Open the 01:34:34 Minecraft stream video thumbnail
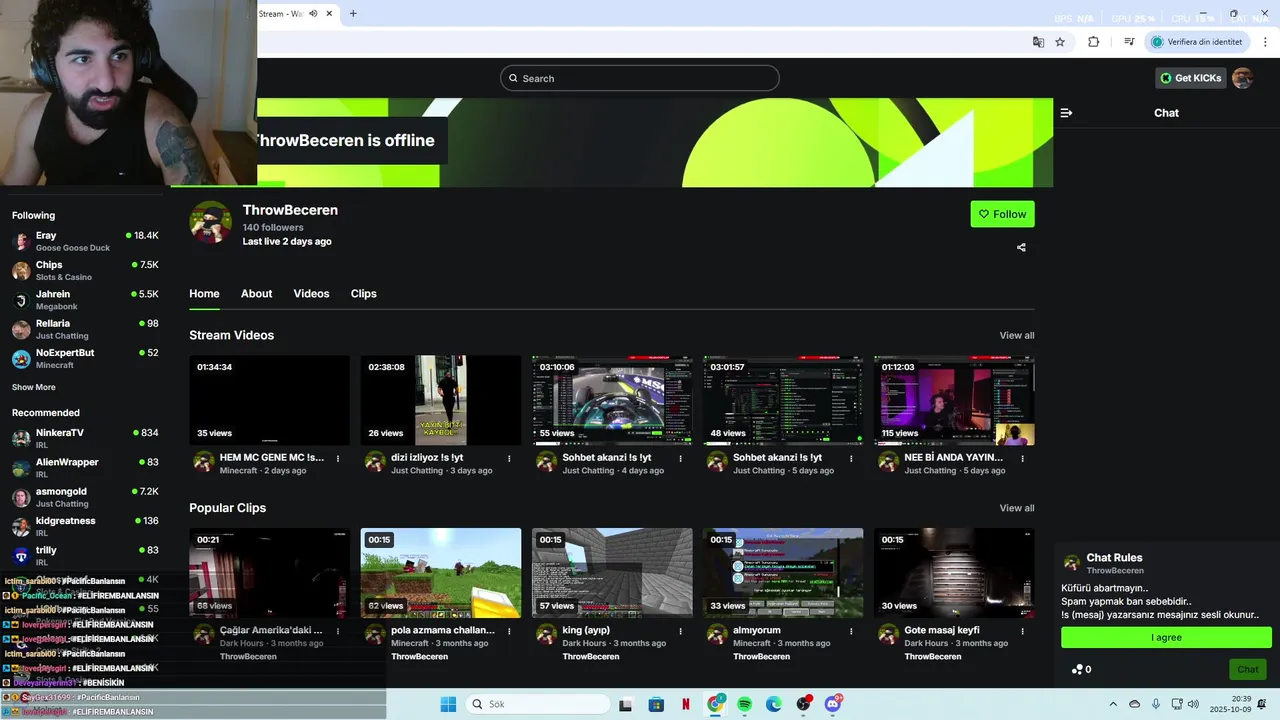Image resolution: width=1280 pixels, height=720 pixels. [x=270, y=400]
